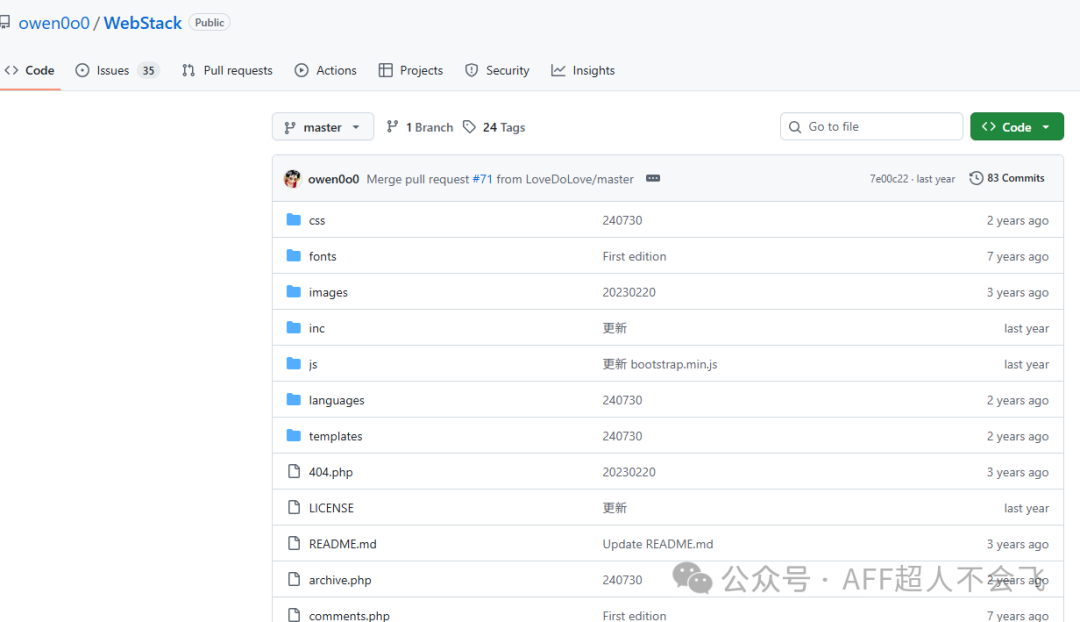1080x622 pixels.
Task: Open the languages folder name
Action: click(x=336, y=400)
